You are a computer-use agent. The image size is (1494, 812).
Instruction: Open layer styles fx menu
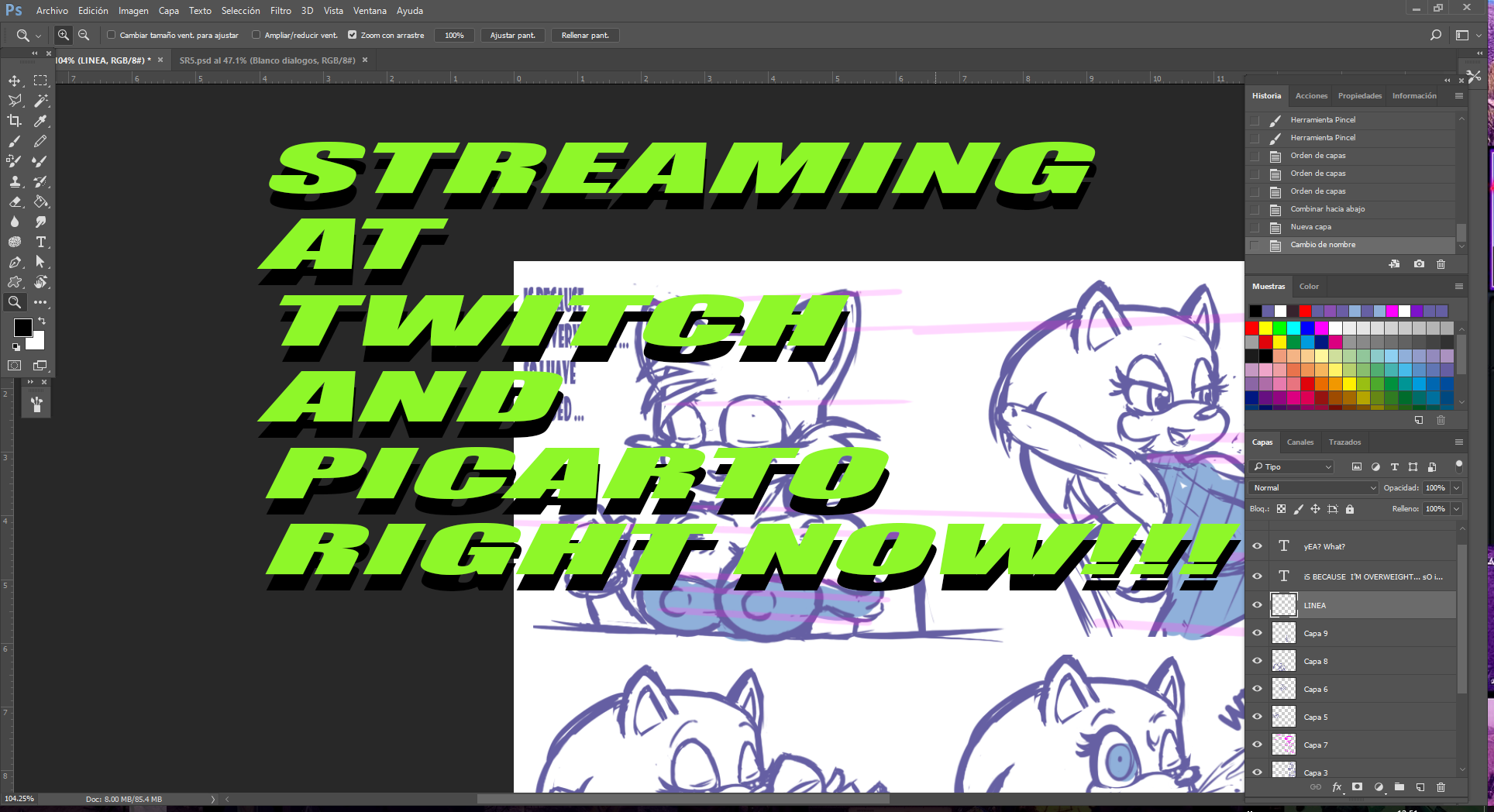tap(1337, 787)
